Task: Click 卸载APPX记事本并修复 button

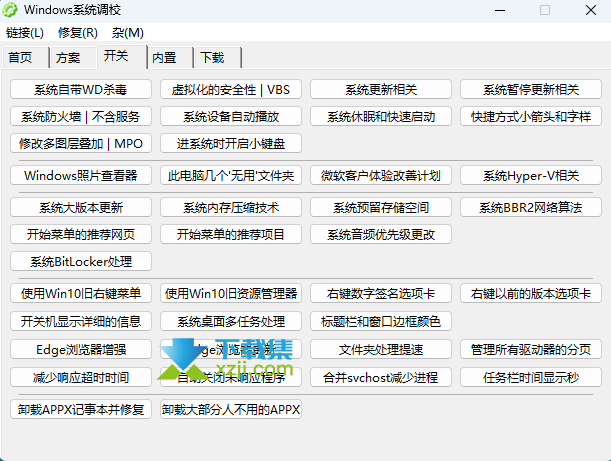Action: 81,409
